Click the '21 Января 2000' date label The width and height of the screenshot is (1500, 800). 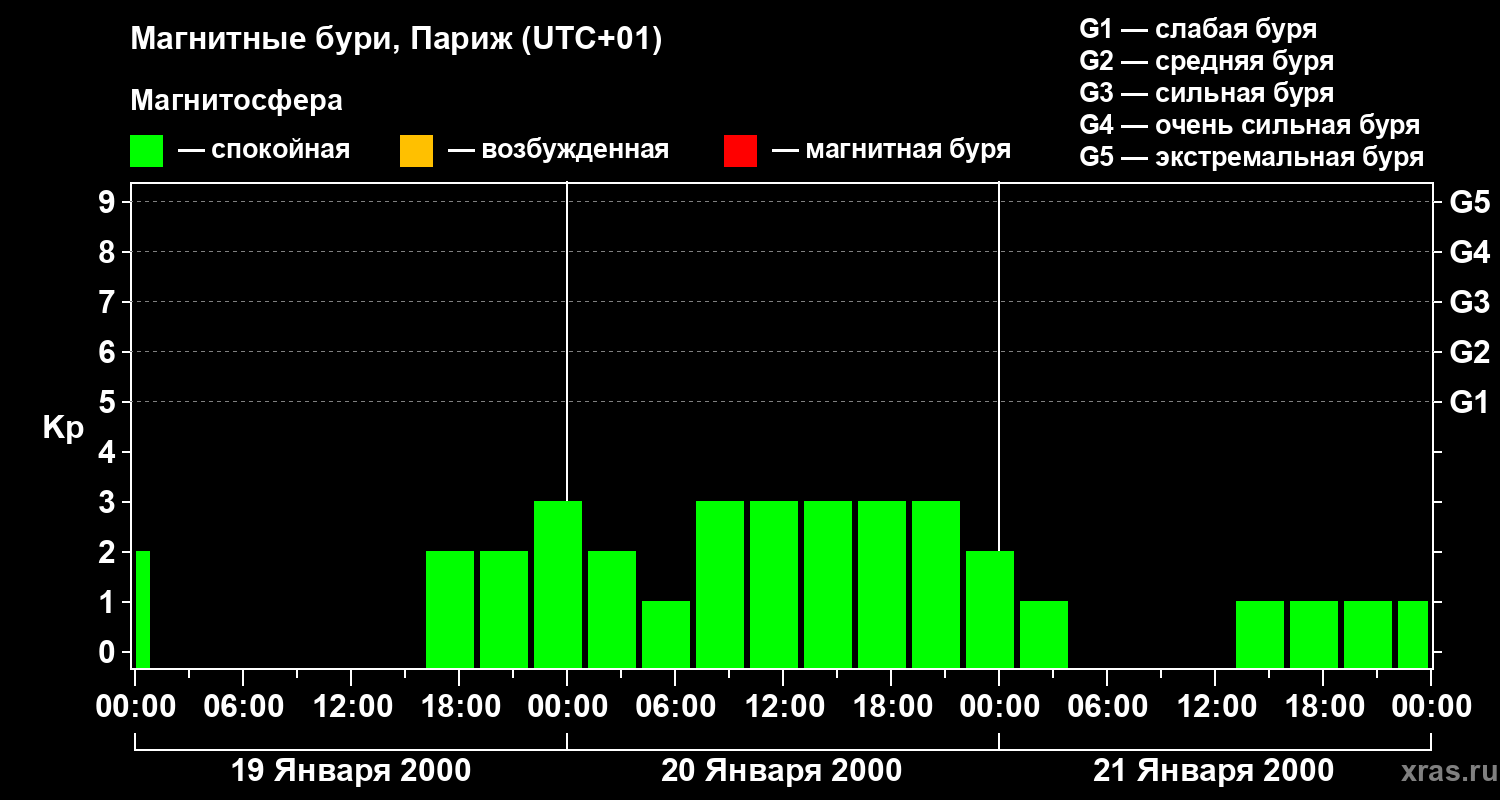pos(1213,771)
